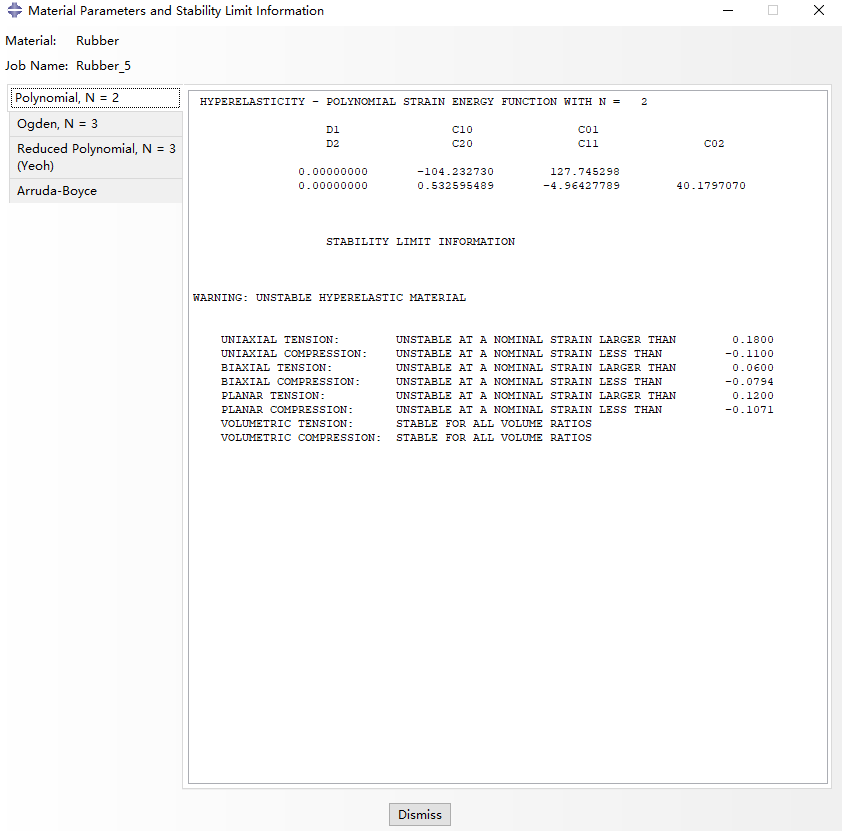Click the Dismiss button
The image size is (842, 831).
pos(419,814)
